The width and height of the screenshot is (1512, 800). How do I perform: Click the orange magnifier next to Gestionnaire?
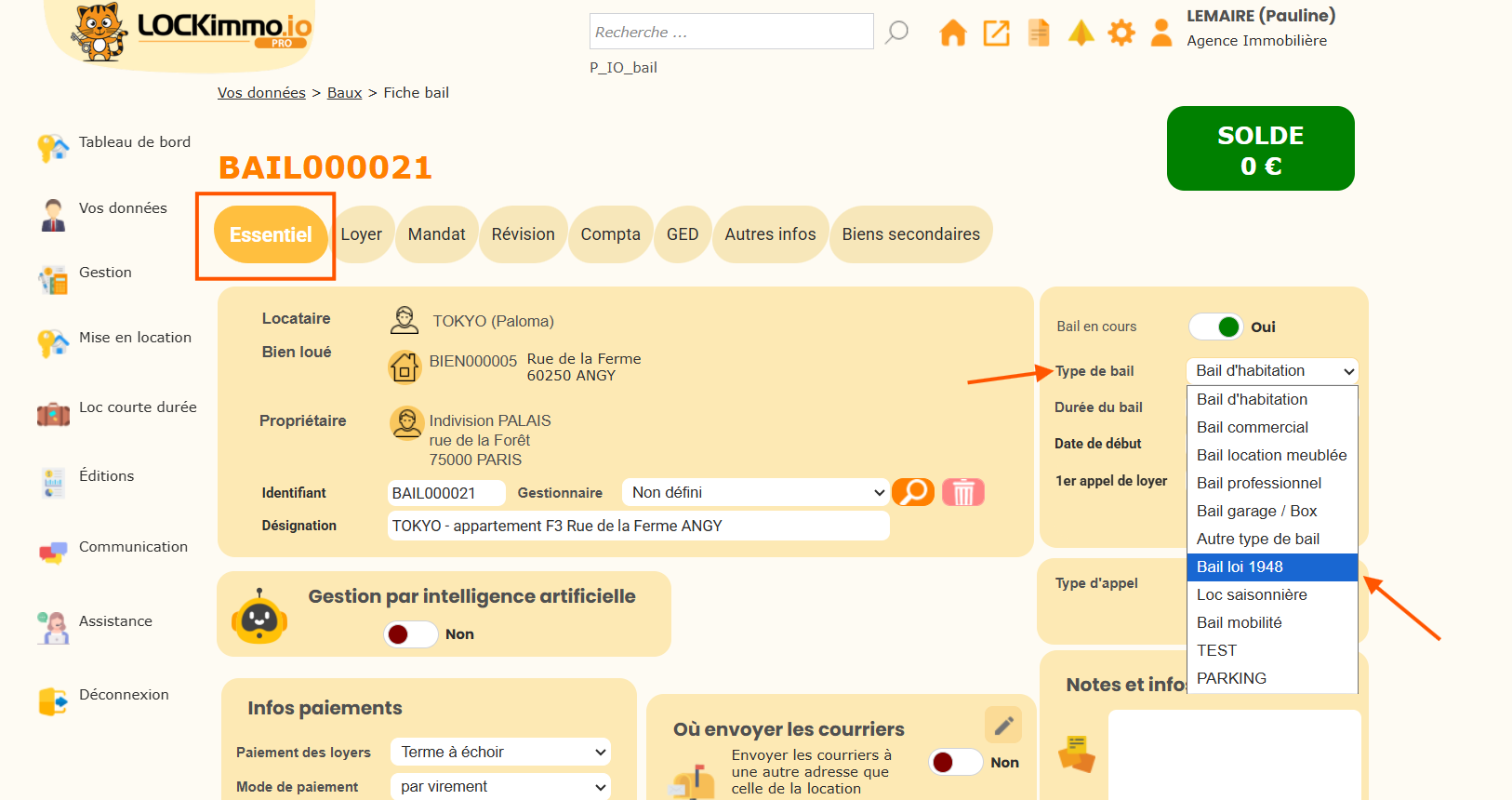[x=913, y=492]
